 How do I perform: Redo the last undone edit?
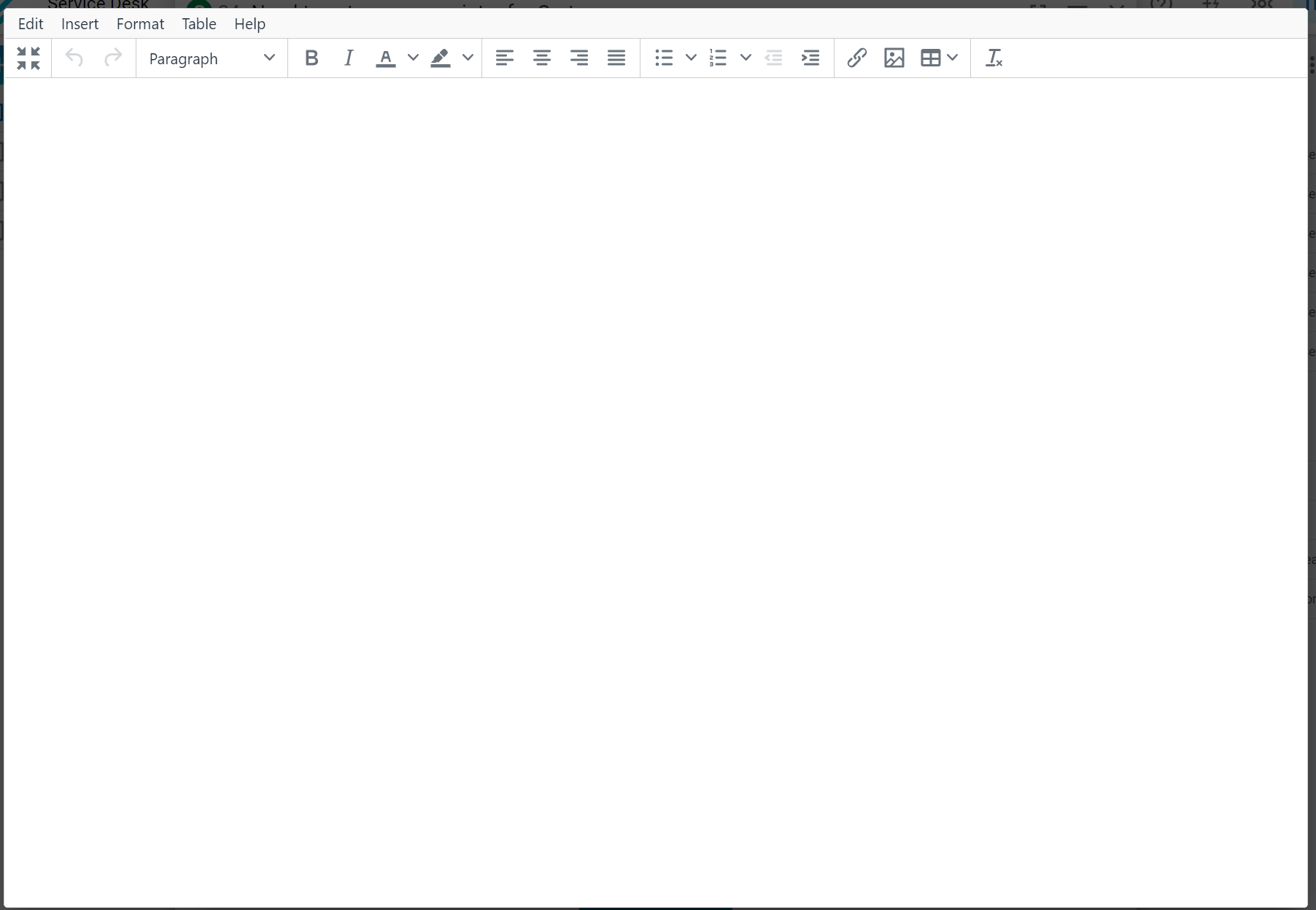[113, 58]
